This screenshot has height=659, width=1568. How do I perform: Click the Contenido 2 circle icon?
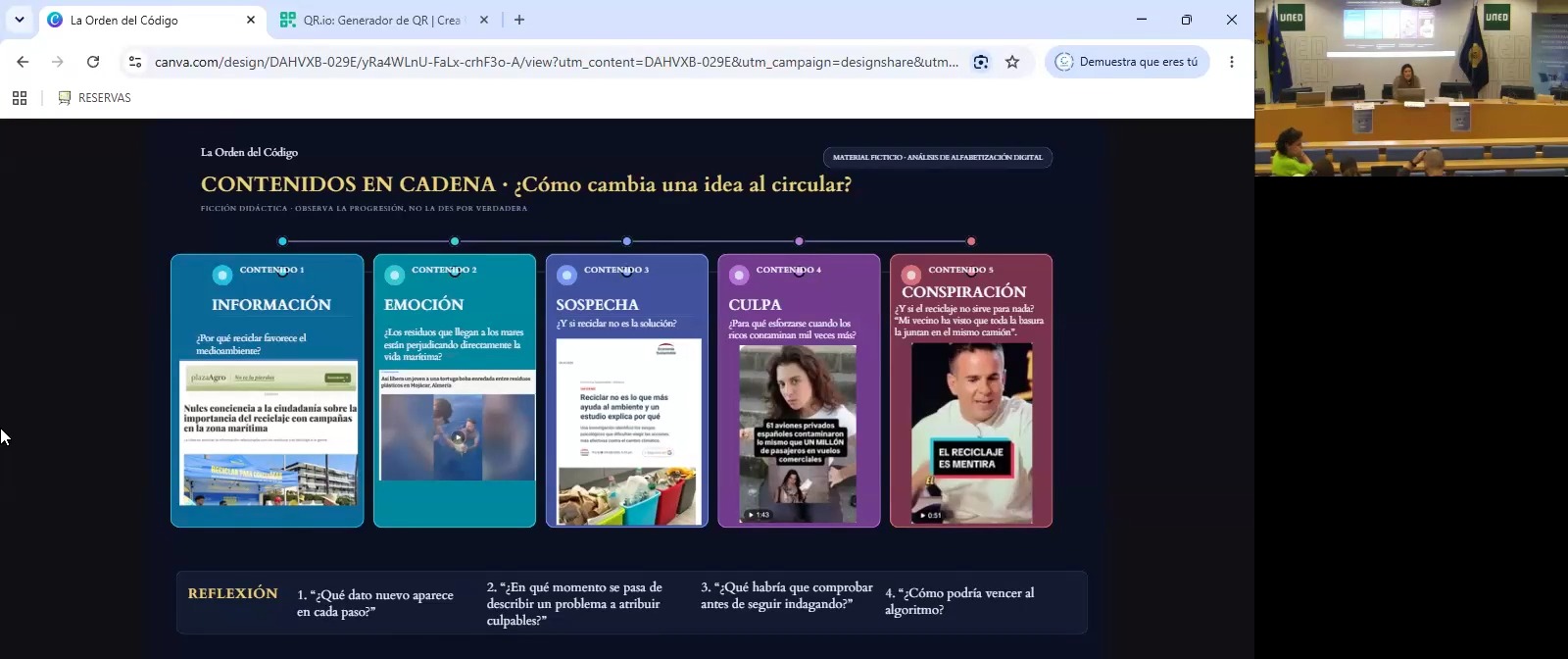click(395, 275)
